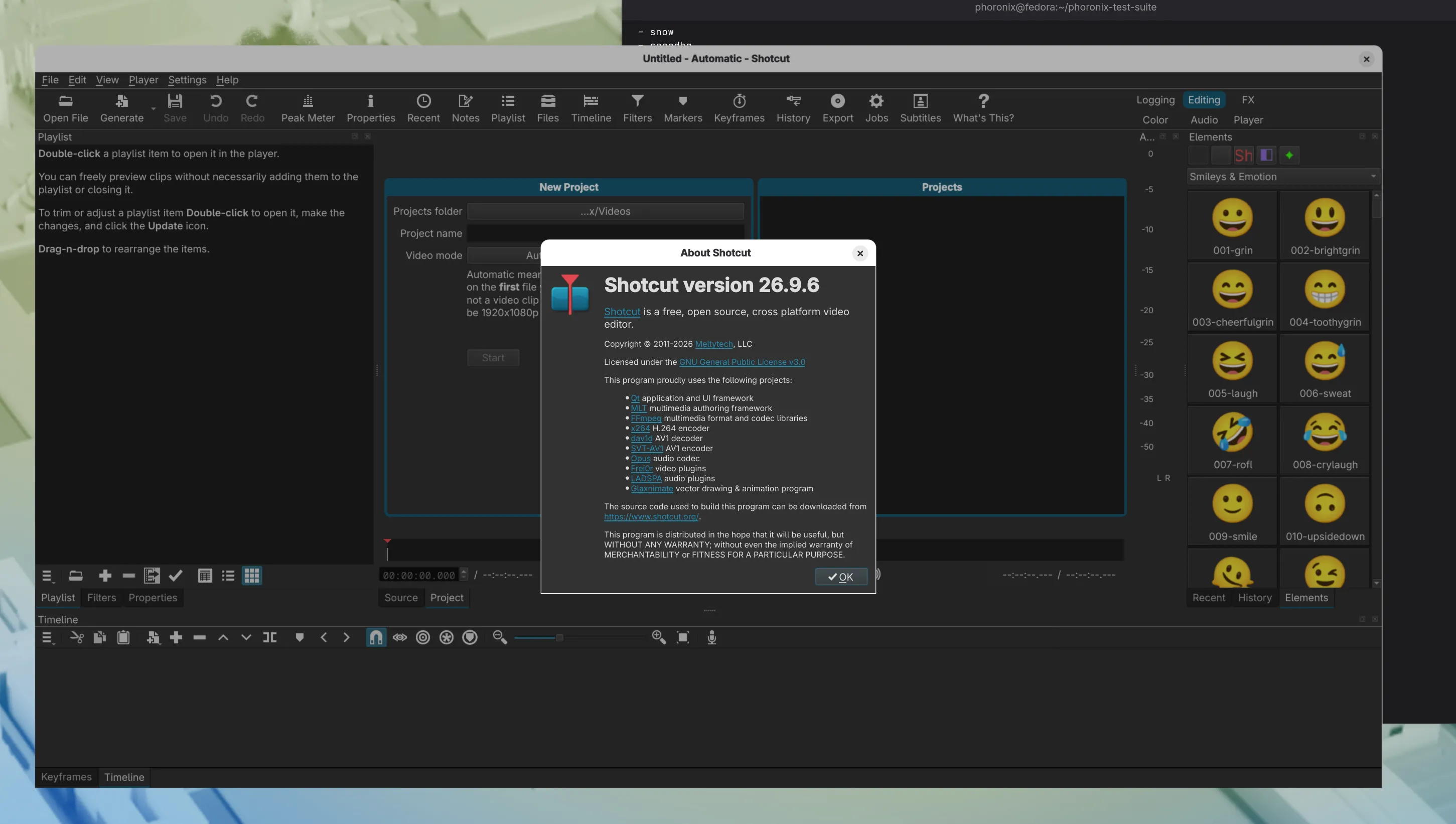Open the Player menu
The image size is (1456, 824).
click(143, 80)
